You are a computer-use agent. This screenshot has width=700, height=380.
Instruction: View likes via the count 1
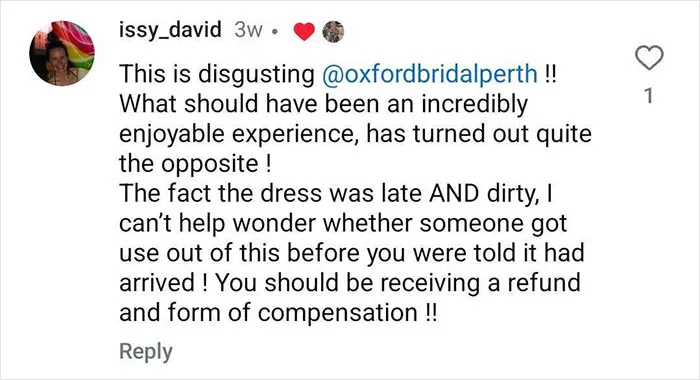point(649,96)
